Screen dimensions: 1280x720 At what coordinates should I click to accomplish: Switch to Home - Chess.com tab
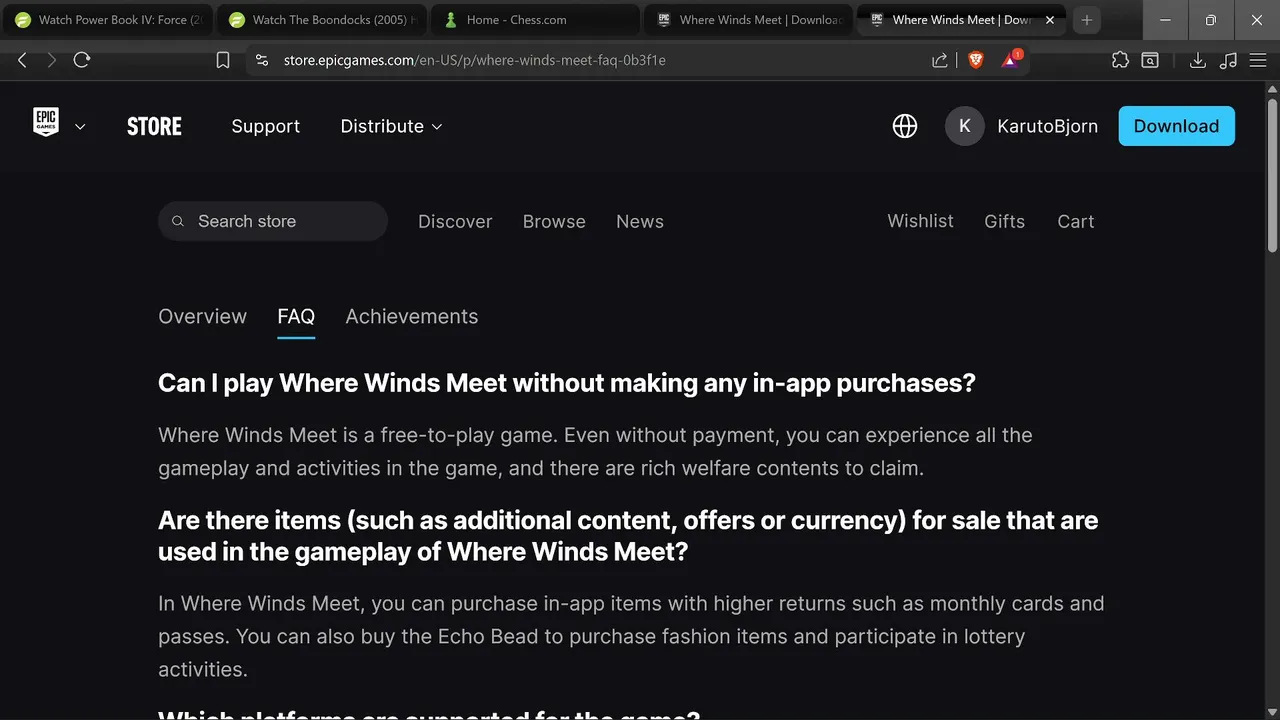[x=535, y=20]
